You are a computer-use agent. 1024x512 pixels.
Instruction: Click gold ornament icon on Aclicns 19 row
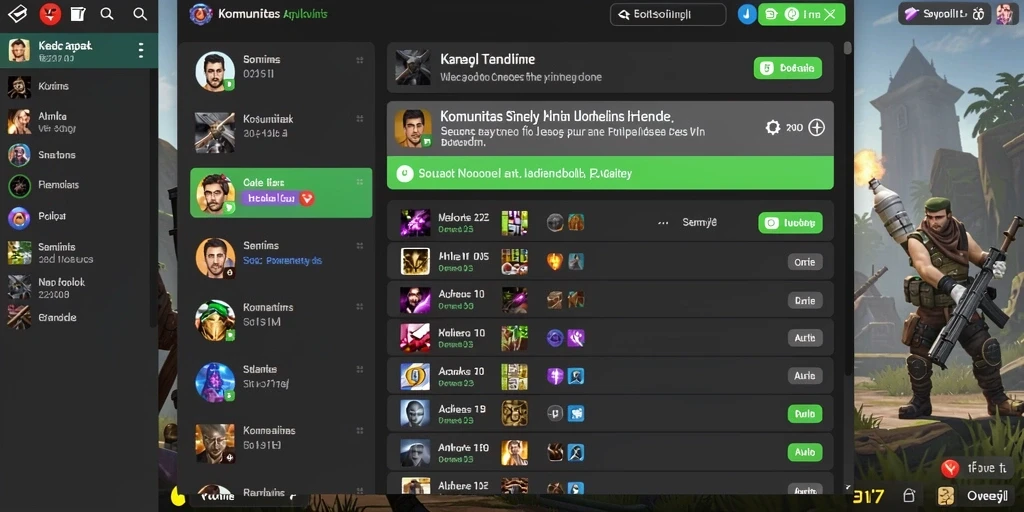pyautogui.click(x=515, y=413)
